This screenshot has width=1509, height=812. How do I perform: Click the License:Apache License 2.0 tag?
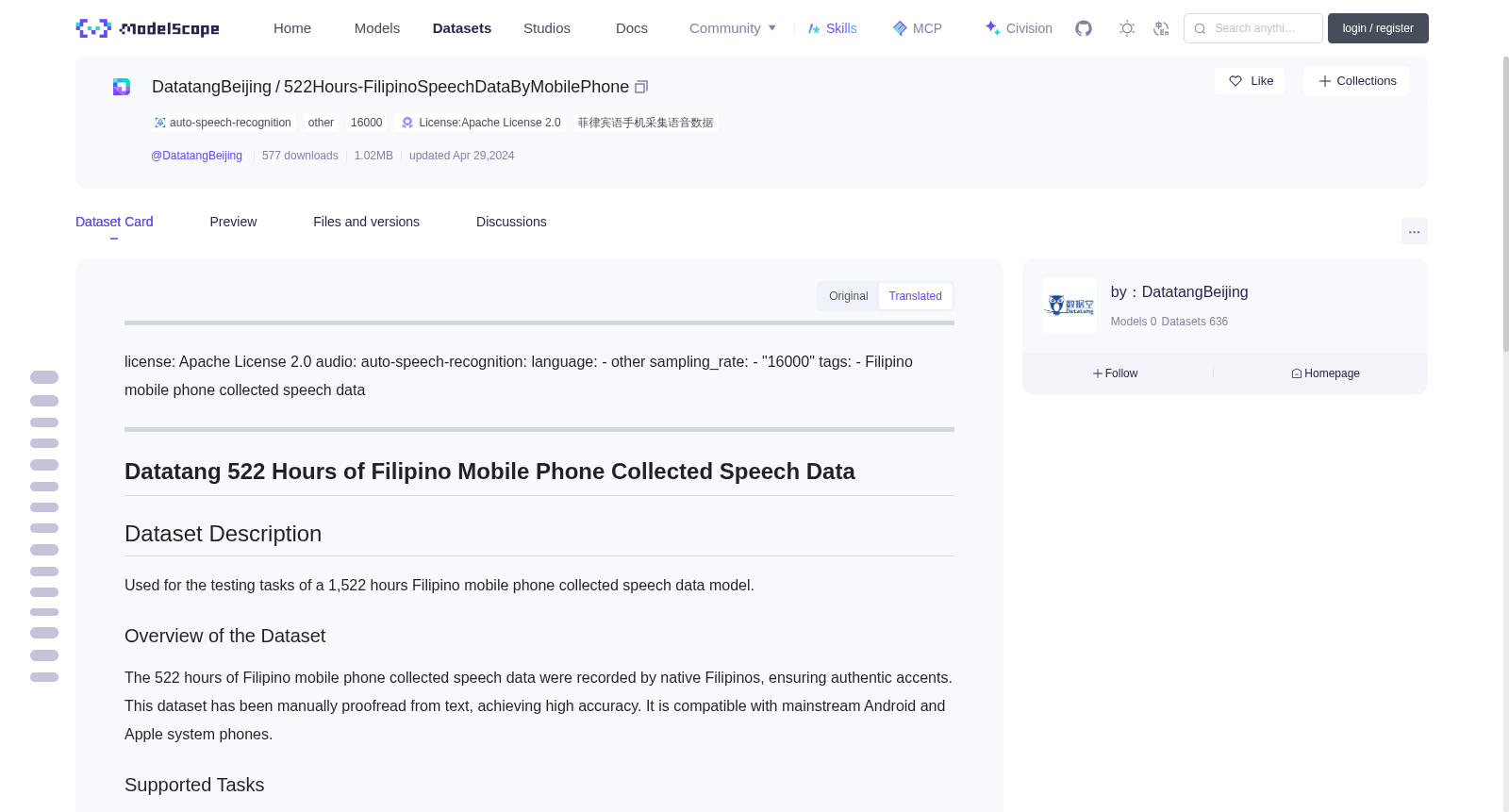[x=481, y=123]
